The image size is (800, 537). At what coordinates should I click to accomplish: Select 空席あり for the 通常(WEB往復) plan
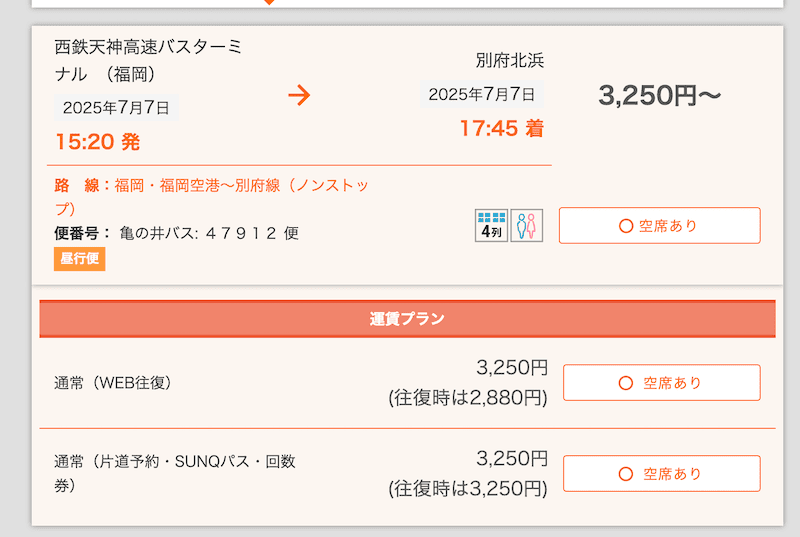661,383
